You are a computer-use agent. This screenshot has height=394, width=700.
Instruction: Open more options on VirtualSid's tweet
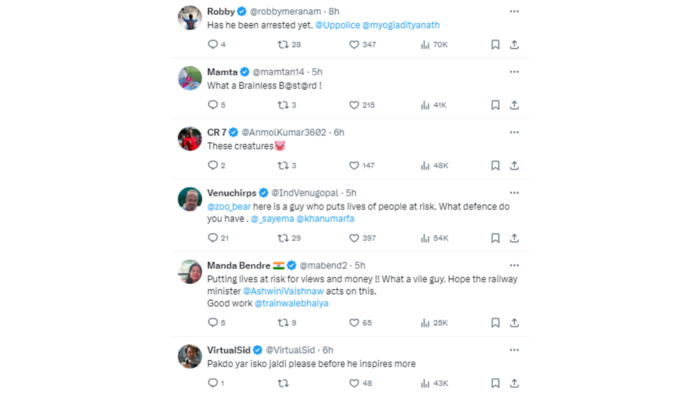[514, 350]
